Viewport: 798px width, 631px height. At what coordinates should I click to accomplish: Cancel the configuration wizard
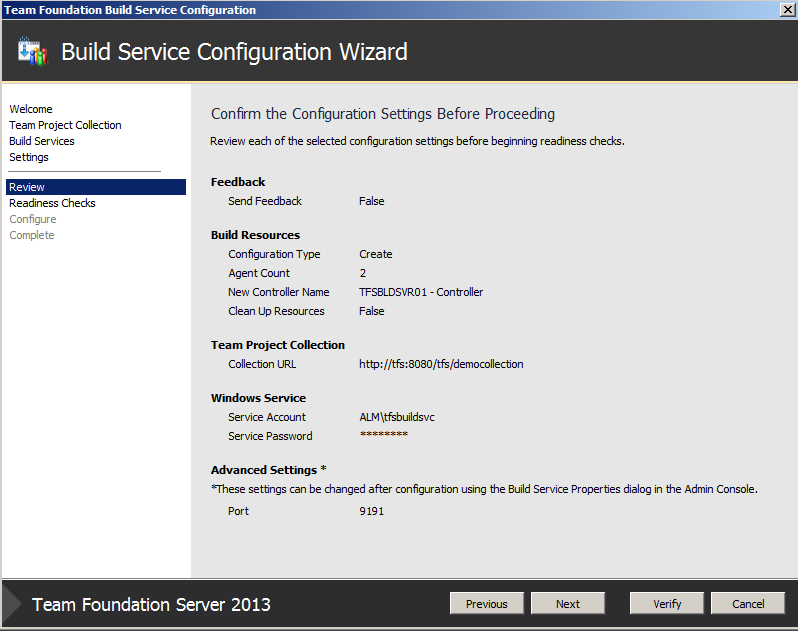[748, 604]
